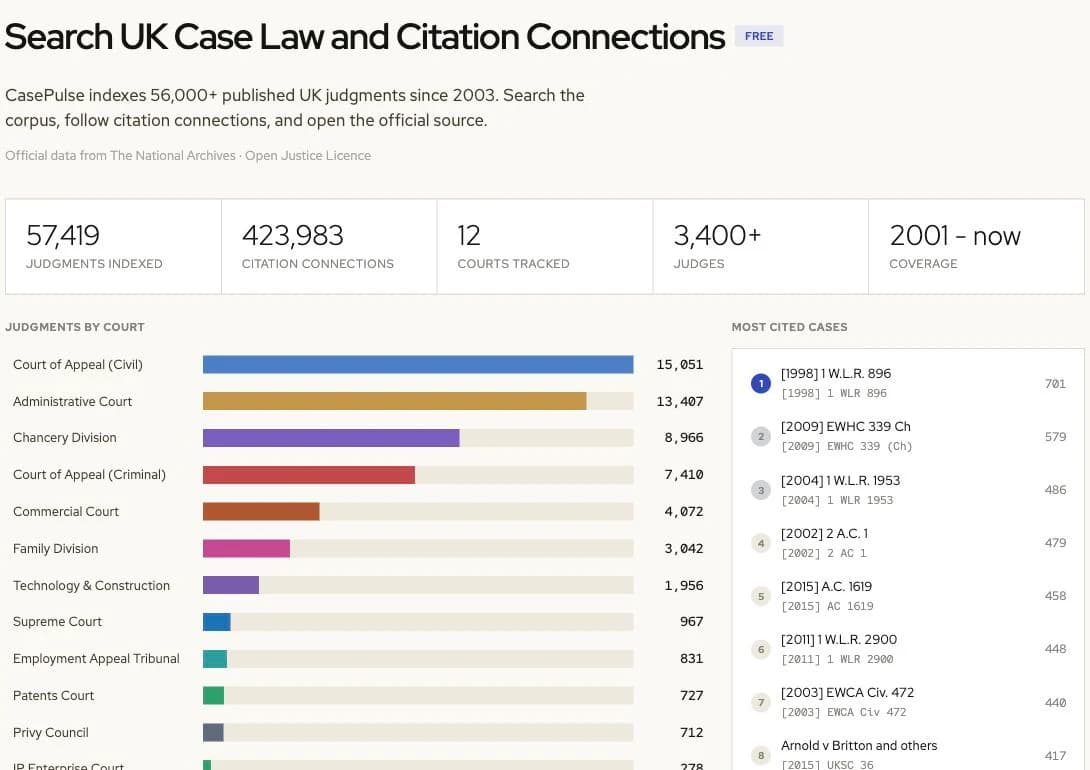Select the Court of Appeal (Civil) bar
Viewport: 1090px width, 770px height.
click(418, 365)
